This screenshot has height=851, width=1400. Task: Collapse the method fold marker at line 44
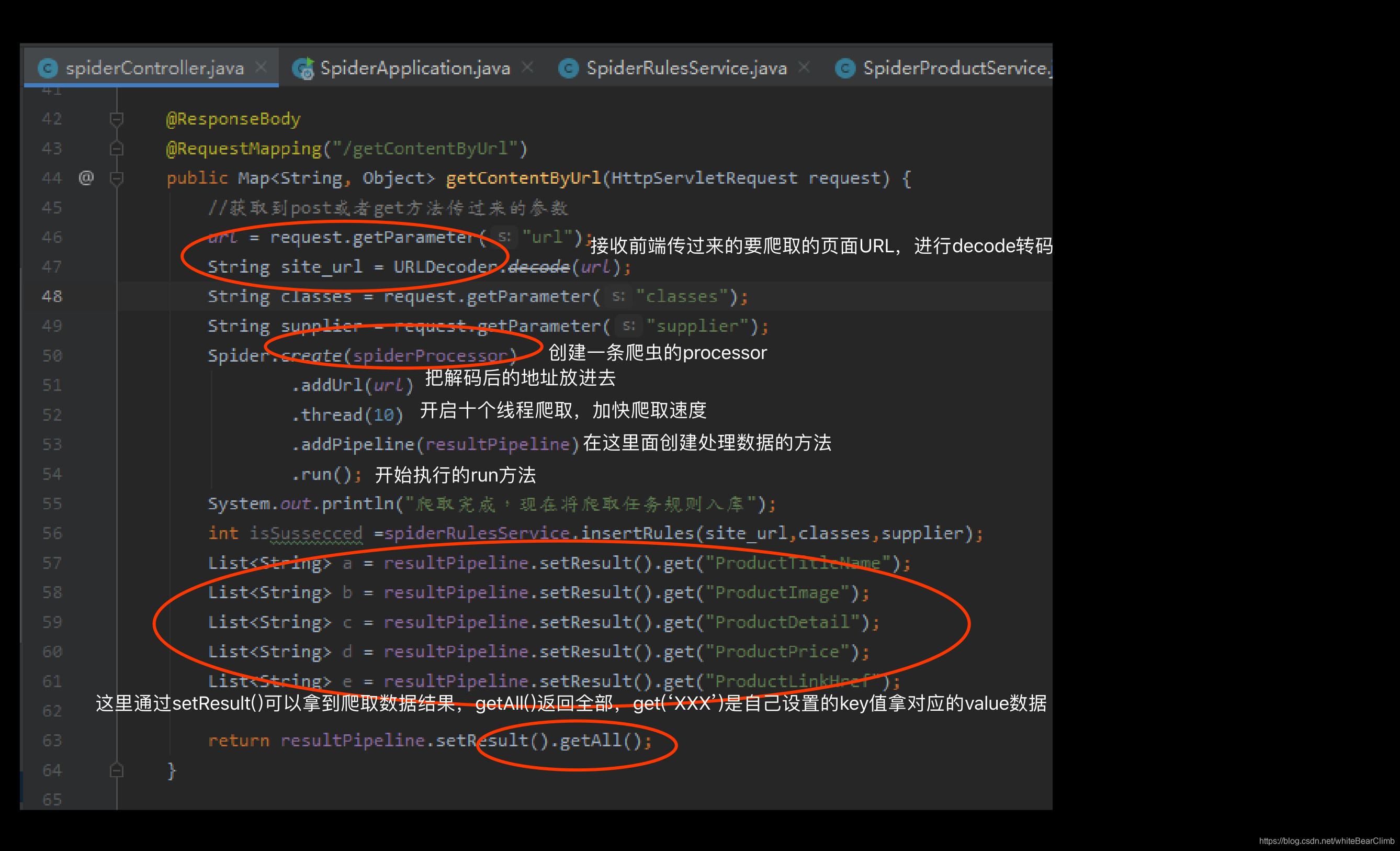(117, 178)
